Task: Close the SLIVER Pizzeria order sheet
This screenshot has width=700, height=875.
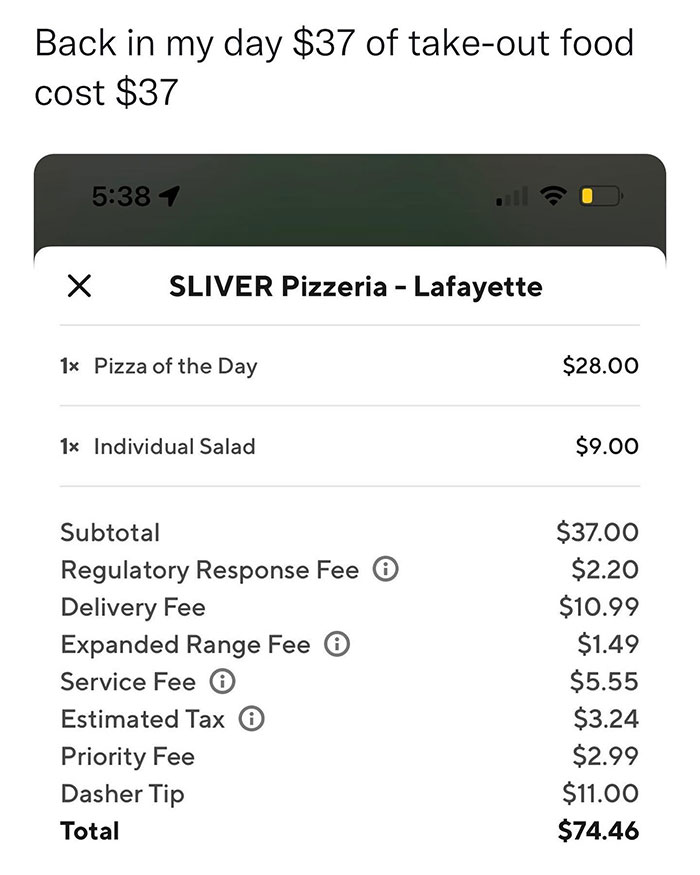Action: tap(79, 286)
